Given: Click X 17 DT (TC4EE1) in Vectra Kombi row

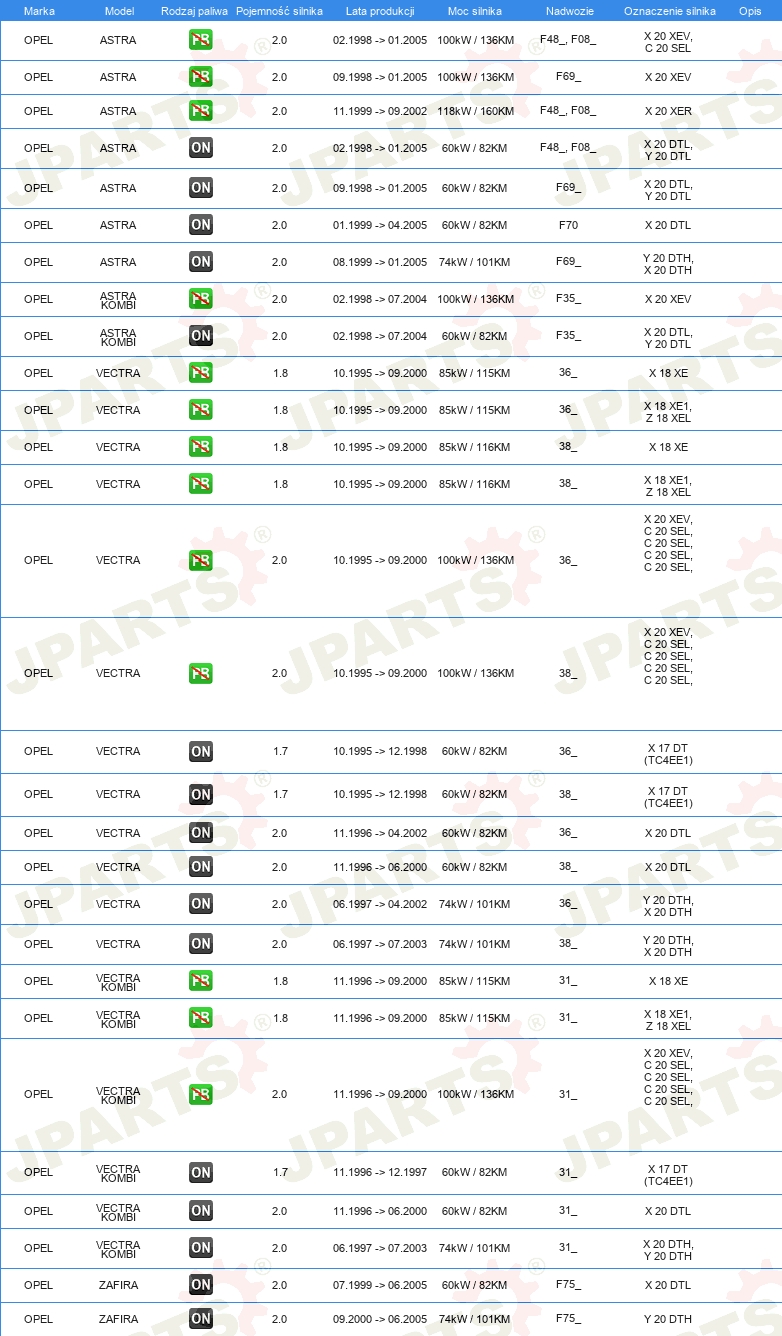Looking at the screenshot, I should (668, 1175).
